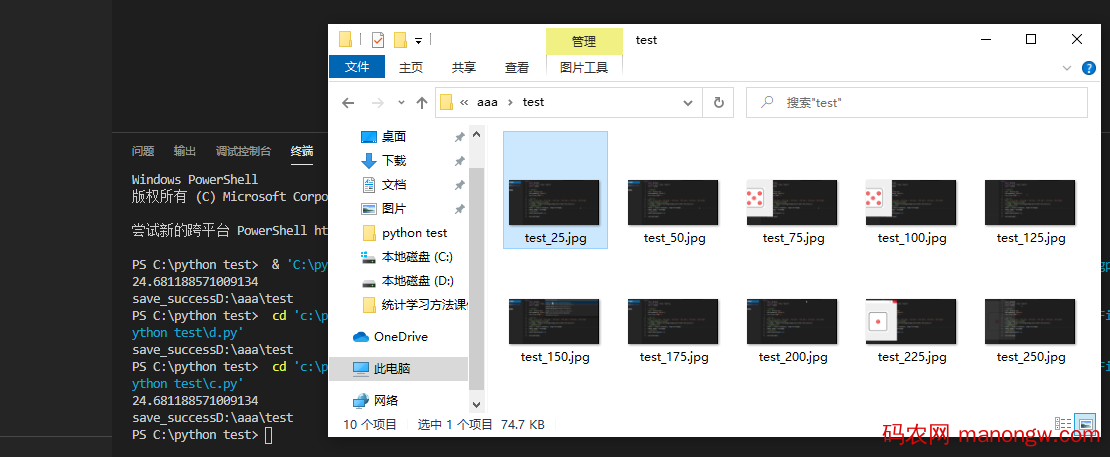Viewport: 1110px width, 457px height.
Task: Switch to large icons view in status bar
Action: pos(1084,424)
